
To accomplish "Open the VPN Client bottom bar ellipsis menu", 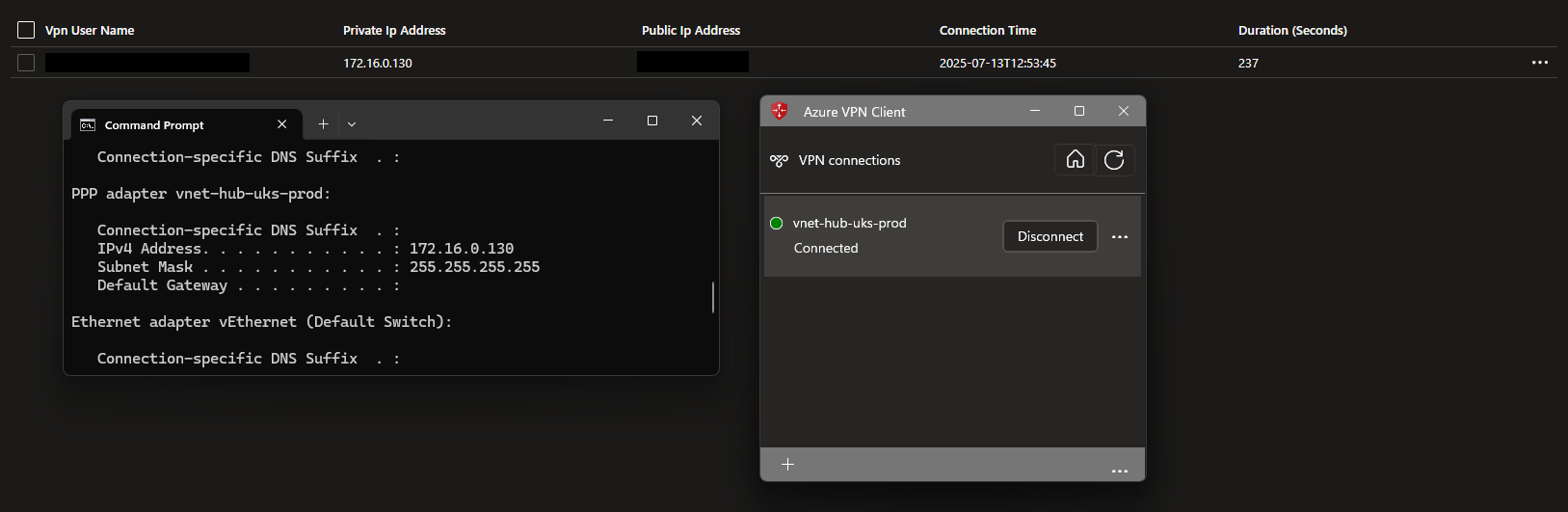I will pos(1120,471).
